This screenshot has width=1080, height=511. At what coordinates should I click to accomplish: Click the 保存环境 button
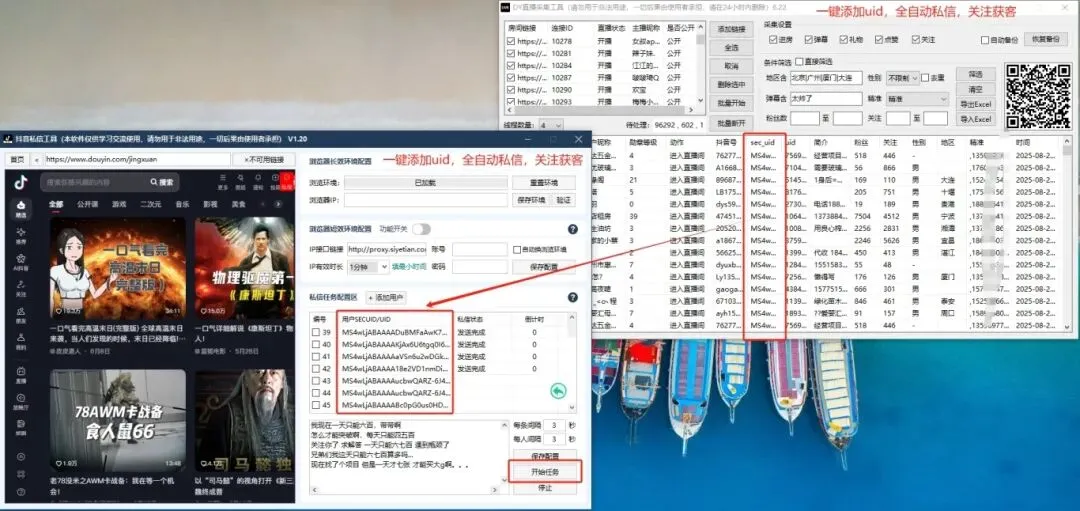(531, 200)
